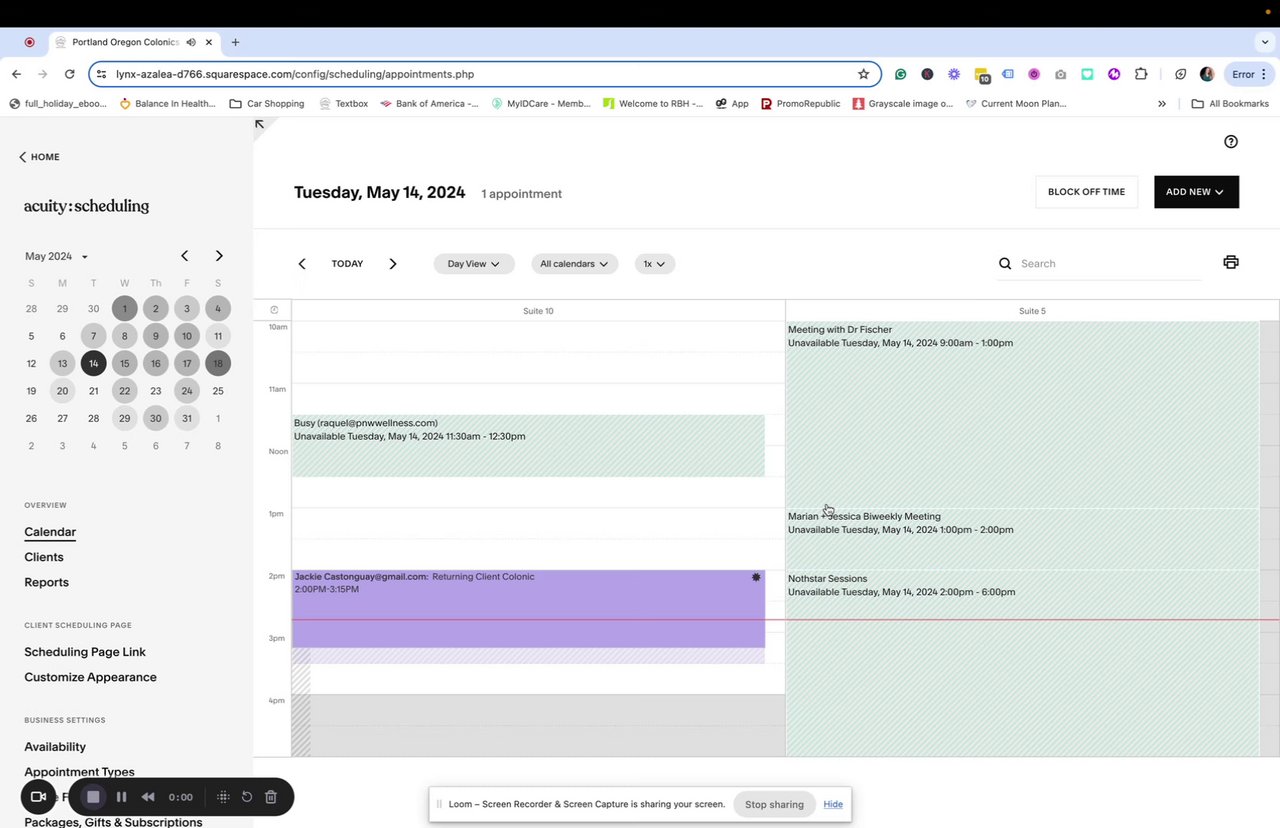Expand the hidden bookmarks chevron

[x=1162, y=103]
